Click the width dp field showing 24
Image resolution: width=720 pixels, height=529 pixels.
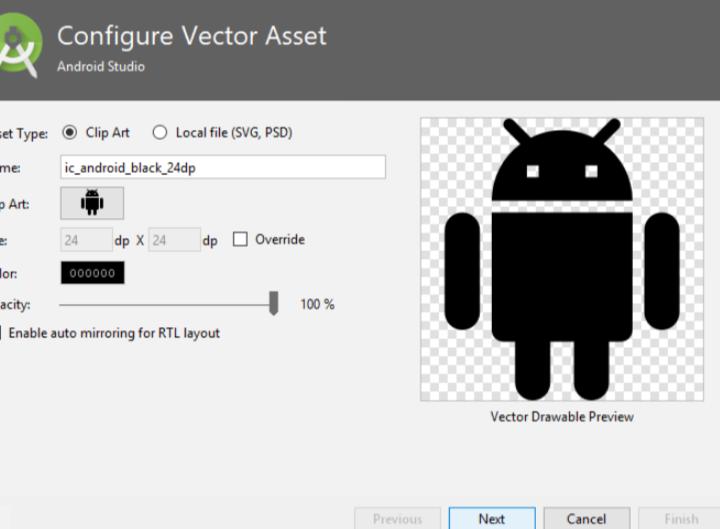pos(86,240)
